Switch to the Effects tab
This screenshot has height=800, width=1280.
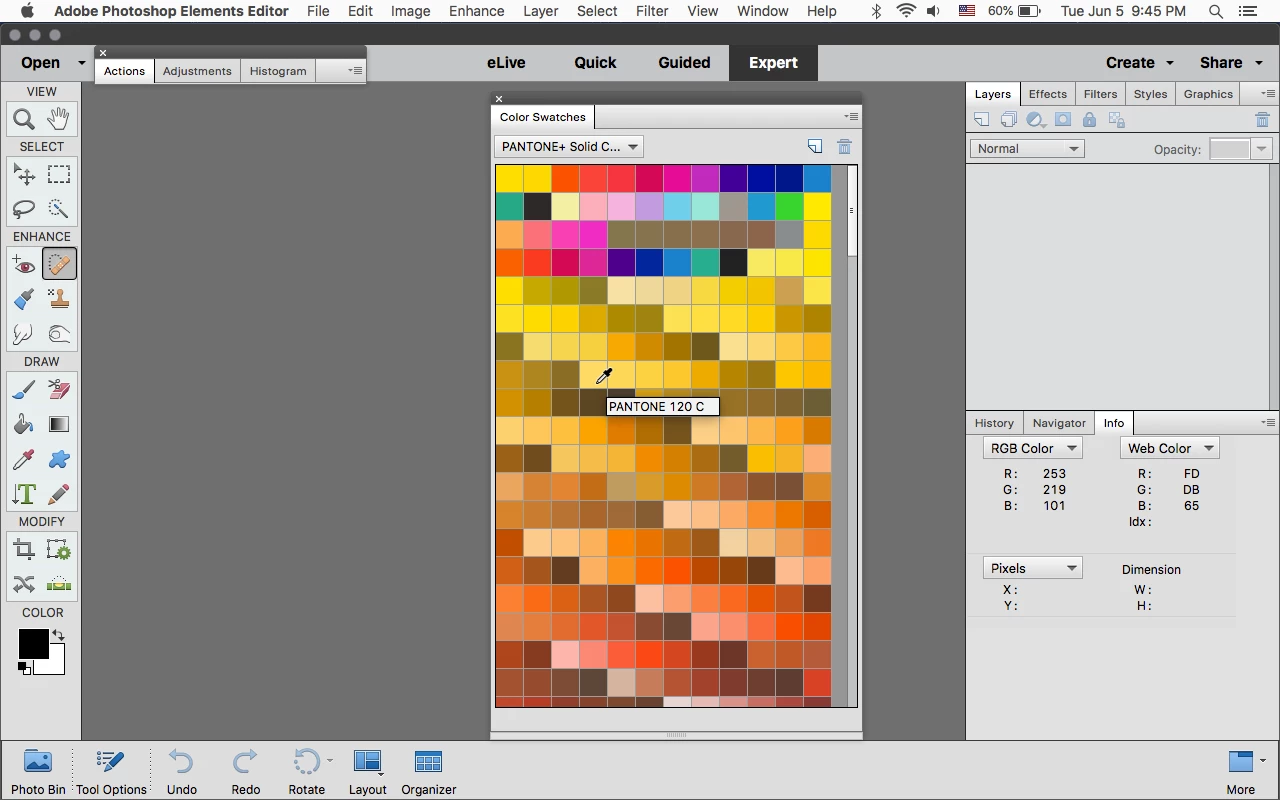[x=1047, y=94]
